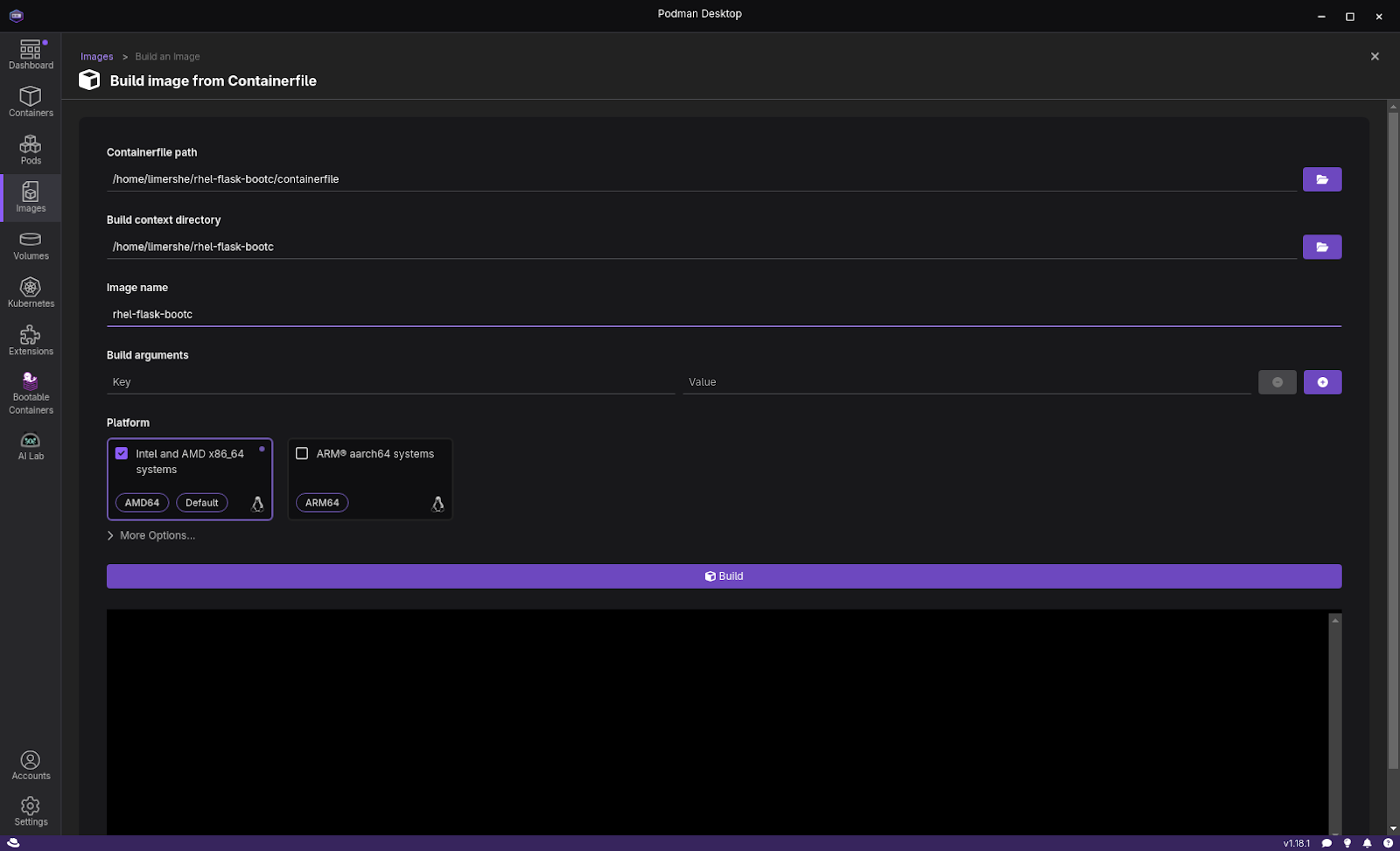Open Settings from the sidebar

tap(31, 811)
